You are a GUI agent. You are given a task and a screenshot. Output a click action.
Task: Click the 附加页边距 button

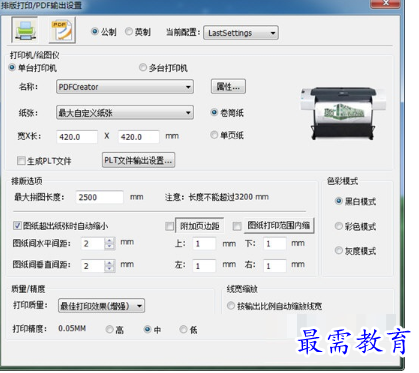[200, 226]
